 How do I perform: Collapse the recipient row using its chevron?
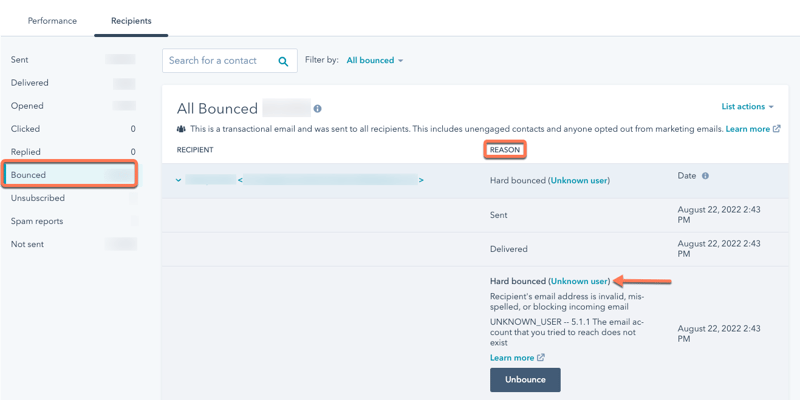tap(178, 181)
